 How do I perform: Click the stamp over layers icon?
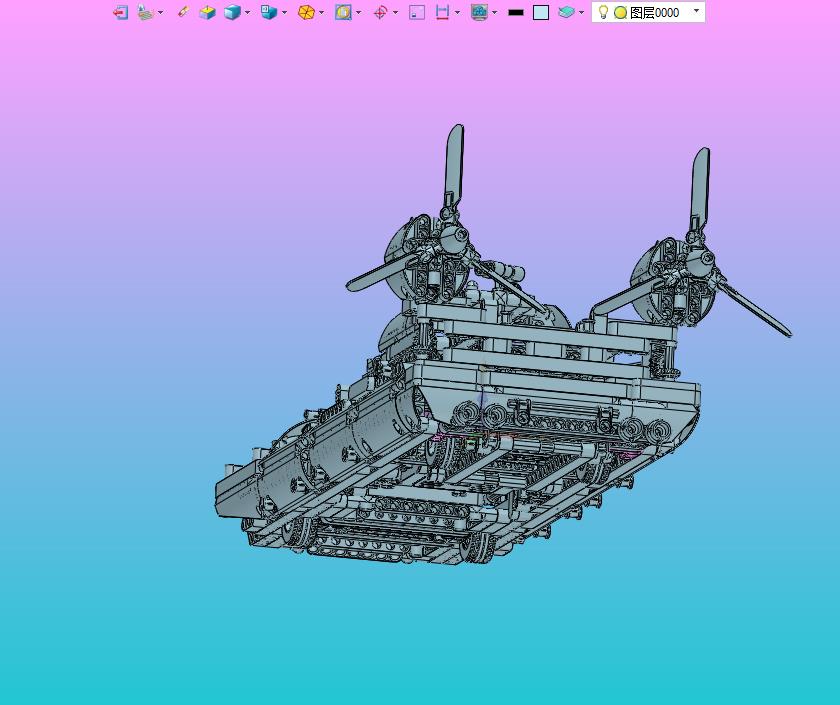coord(145,12)
